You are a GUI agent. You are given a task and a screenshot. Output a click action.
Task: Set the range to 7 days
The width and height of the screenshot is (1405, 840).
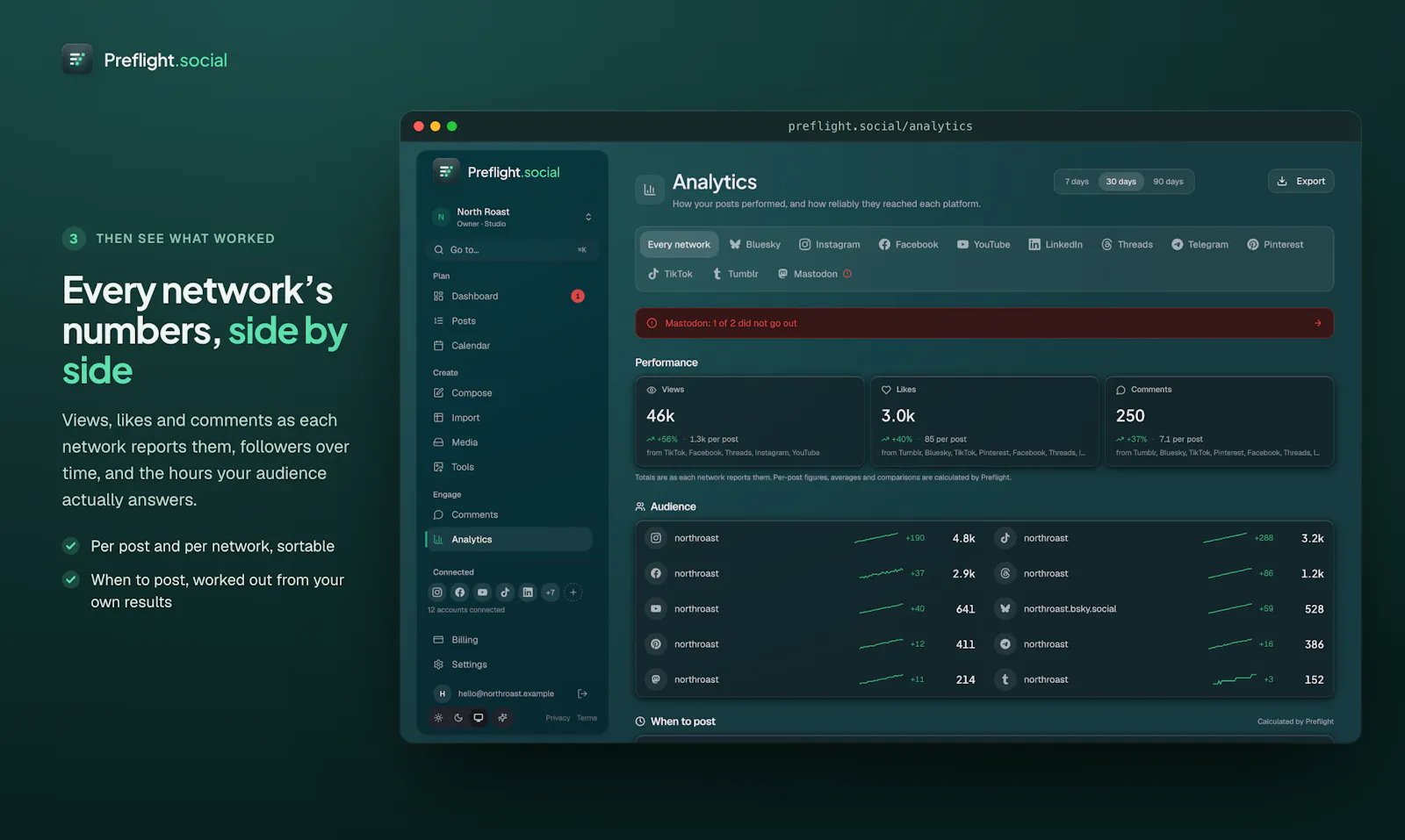pos(1077,182)
